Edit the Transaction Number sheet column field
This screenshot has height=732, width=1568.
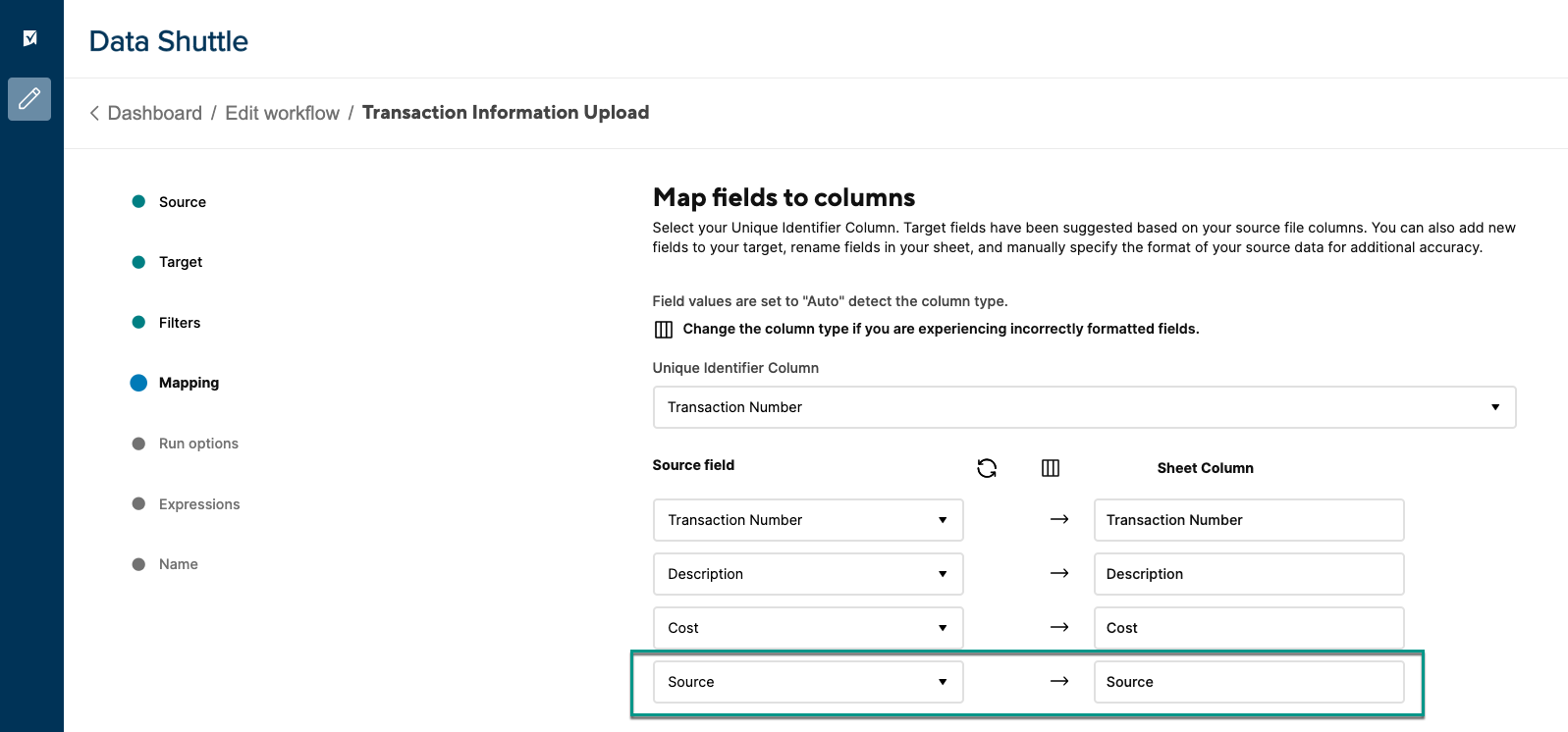[x=1249, y=520]
